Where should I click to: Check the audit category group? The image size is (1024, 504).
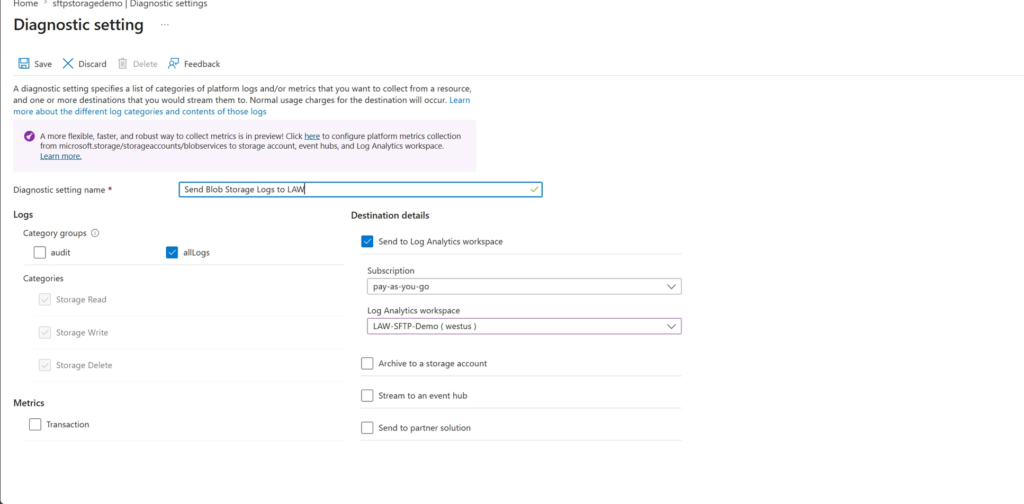(x=40, y=253)
